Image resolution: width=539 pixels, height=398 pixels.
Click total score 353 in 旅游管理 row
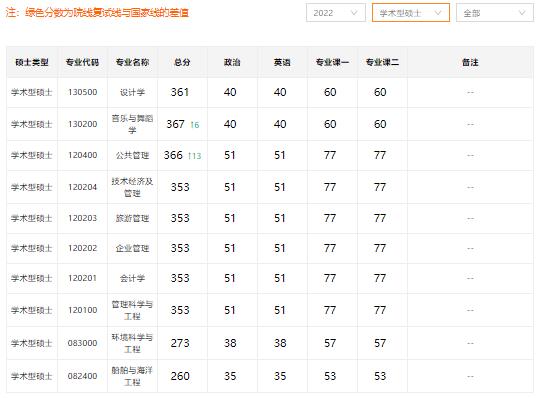(x=180, y=218)
